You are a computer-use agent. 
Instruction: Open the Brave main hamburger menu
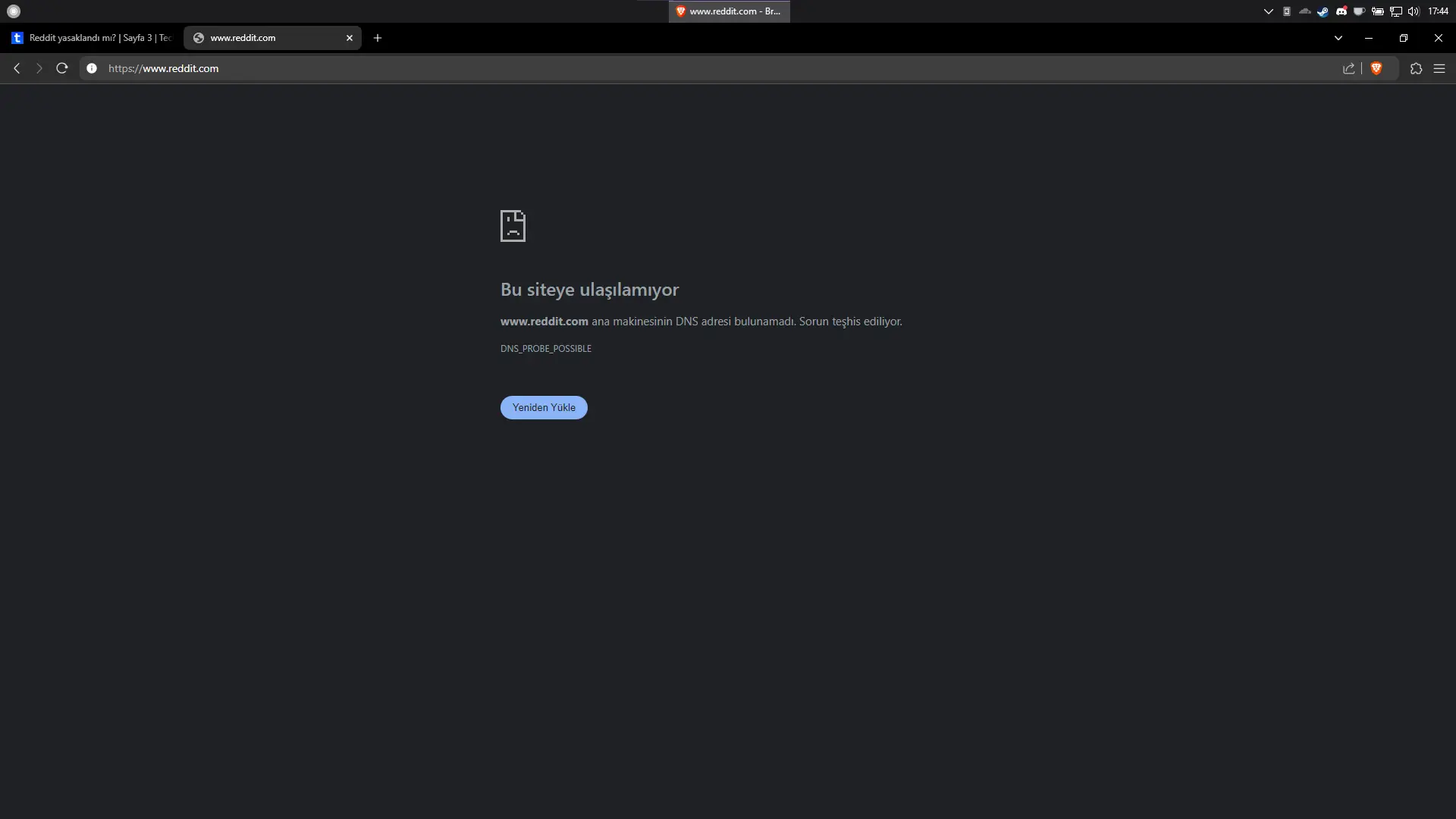tap(1439, 68)
